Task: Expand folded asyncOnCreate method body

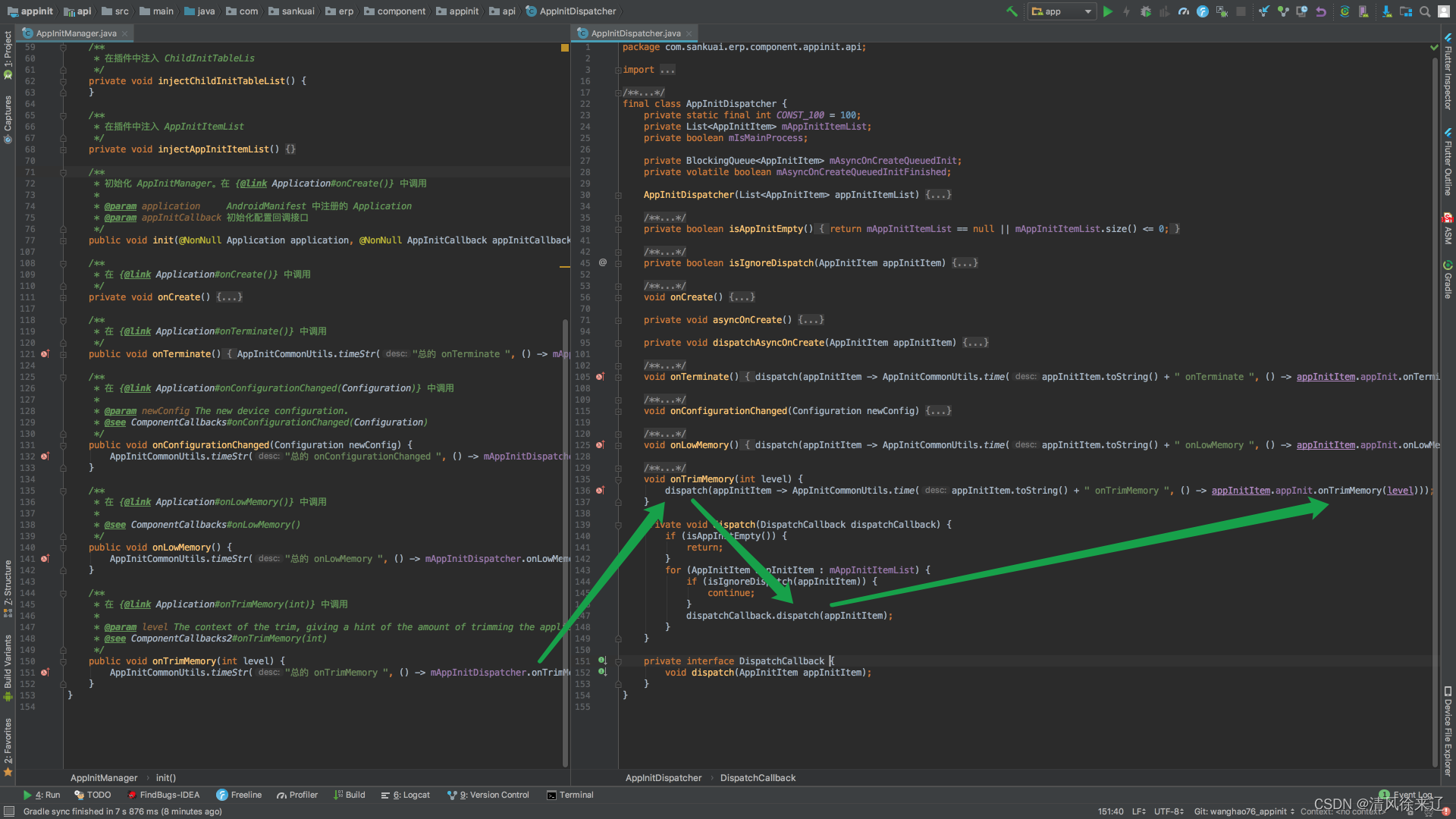Action: click(811, 320)
